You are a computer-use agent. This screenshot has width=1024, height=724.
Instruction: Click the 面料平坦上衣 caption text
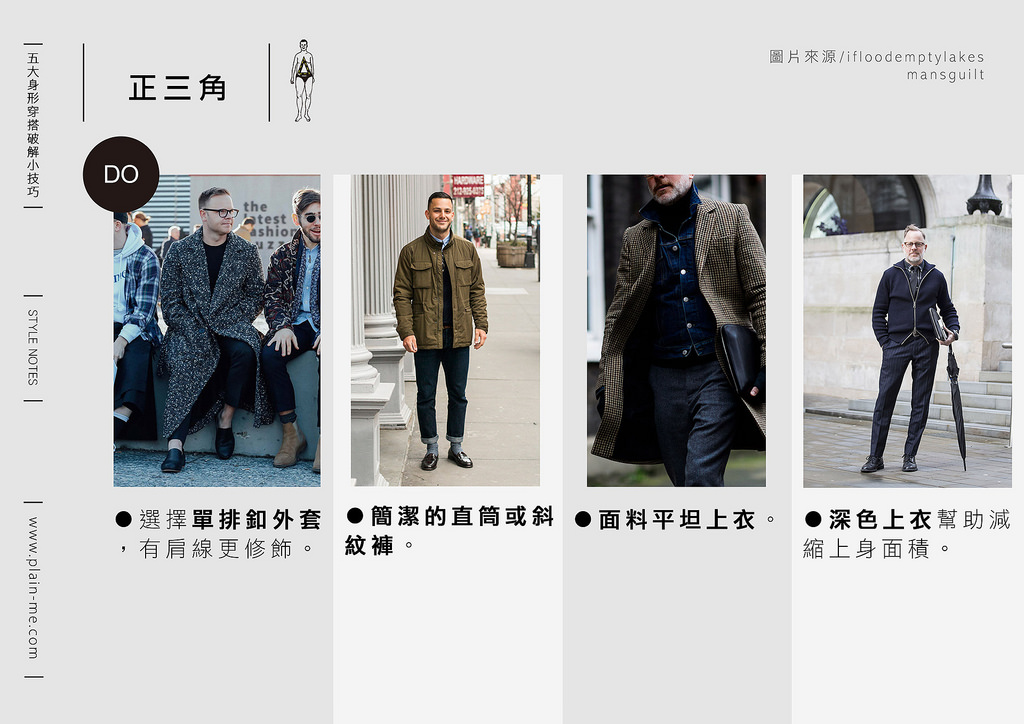tap(677, 520)
